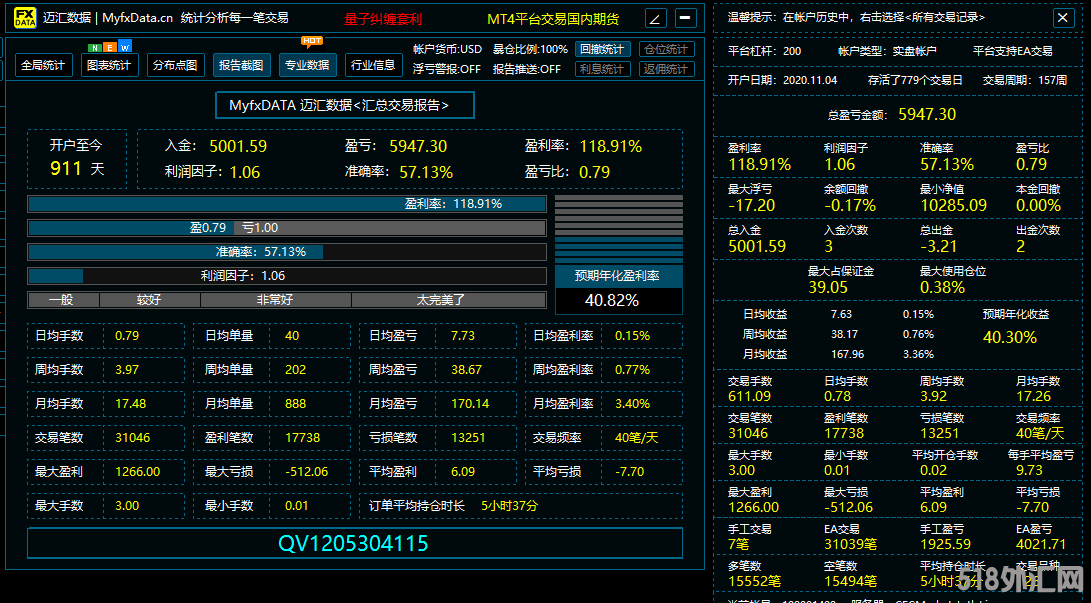Click the FX DATA logo icon
1091x603 pixels.
coord(25,18)
